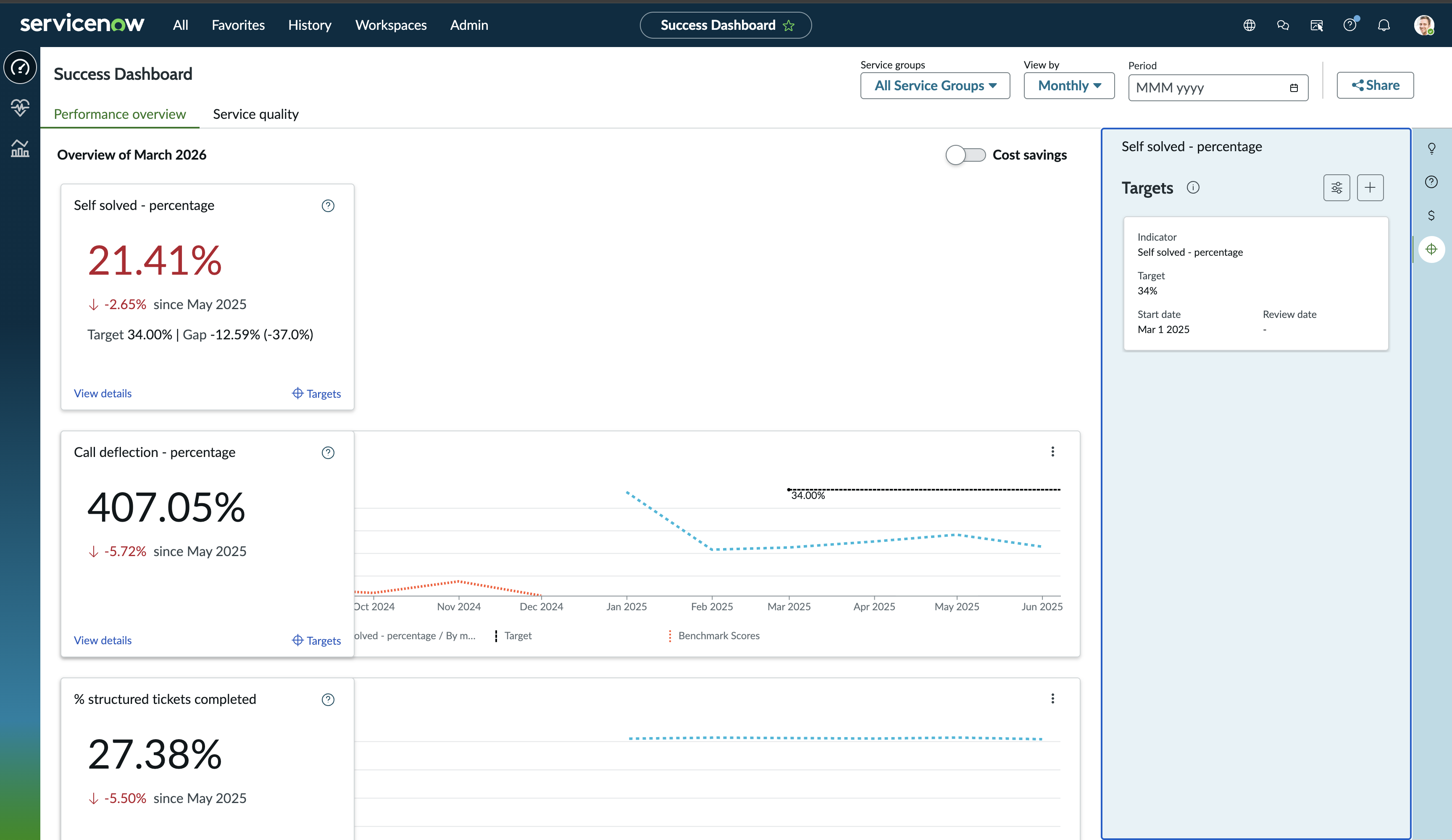This screenshot has height=840, width=1452.
Task: Open the Self solved - percentage target card
Action: (x=1255, y=283)
